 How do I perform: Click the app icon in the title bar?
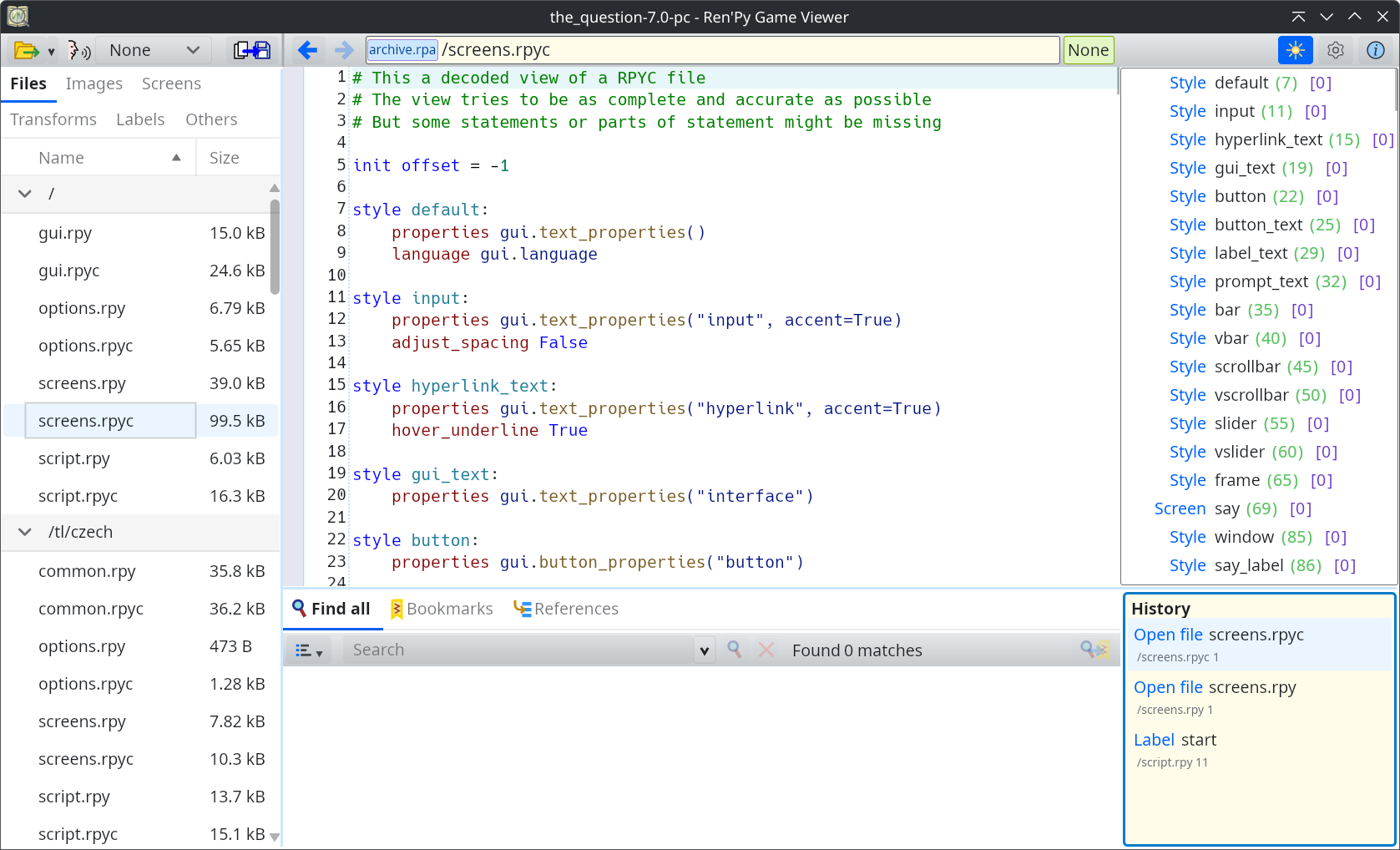(x=18, y=17)
